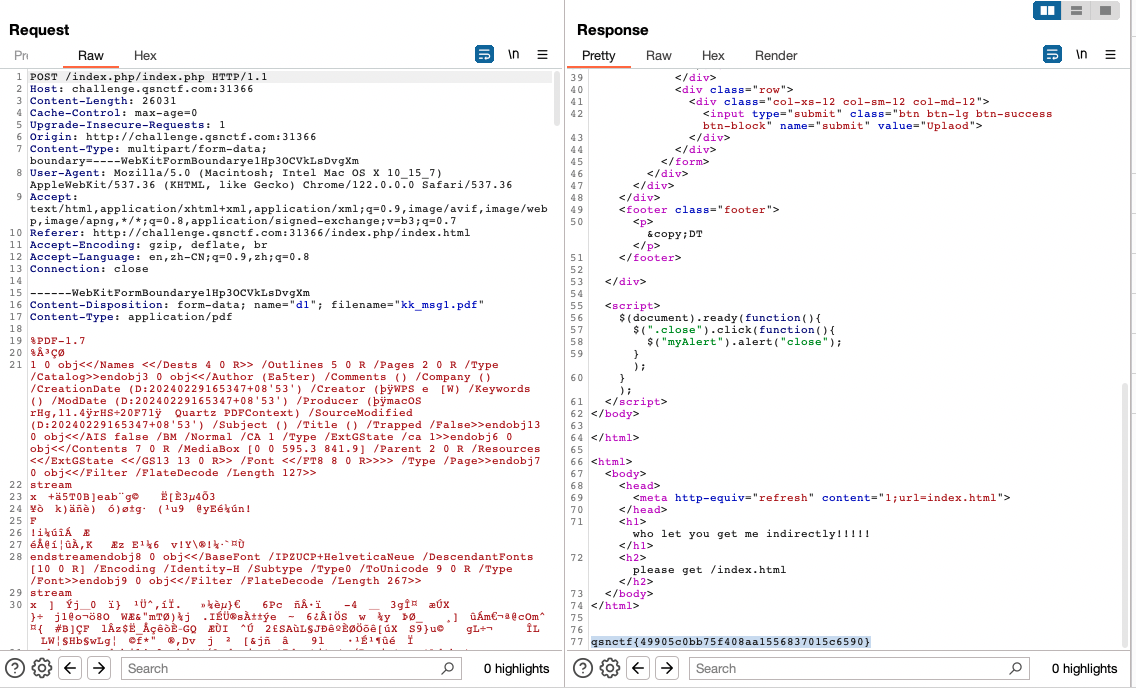This screenshot has height=688, width=1136.
Task: Show non-printable characters in Response pane
Action: (1081, 55)
